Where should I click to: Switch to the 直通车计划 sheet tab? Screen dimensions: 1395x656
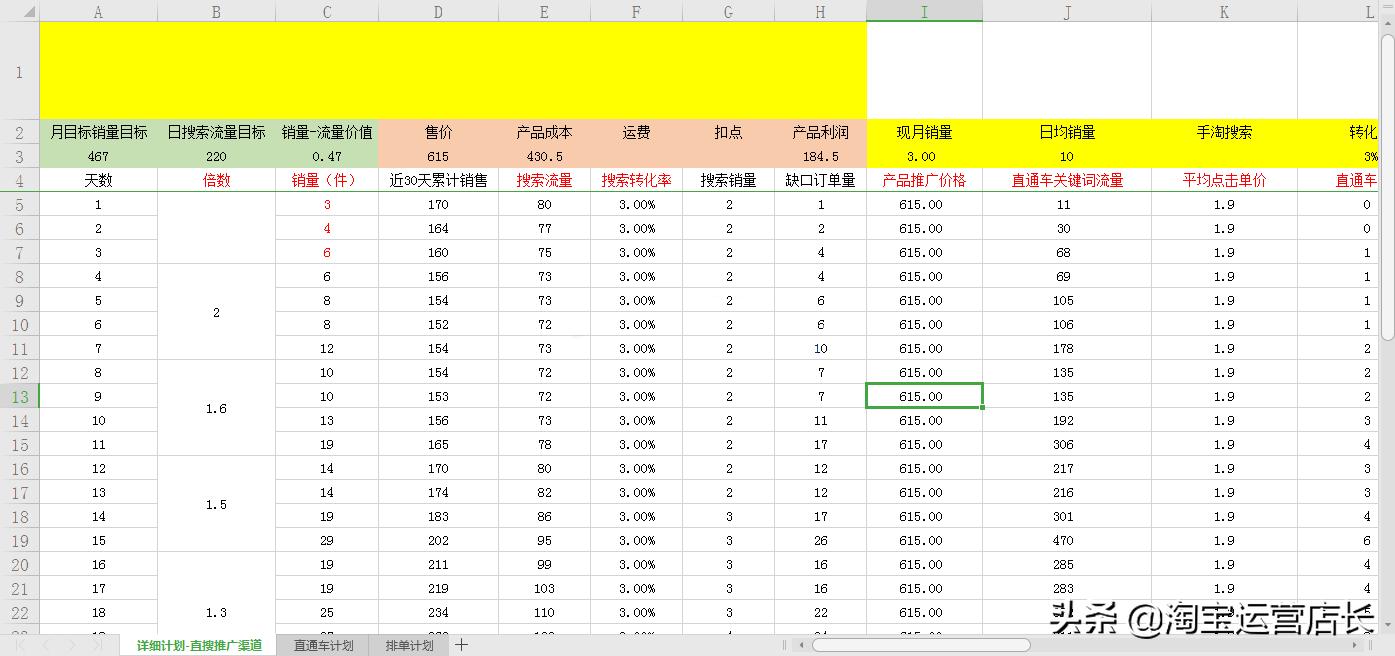pos(323,646)
